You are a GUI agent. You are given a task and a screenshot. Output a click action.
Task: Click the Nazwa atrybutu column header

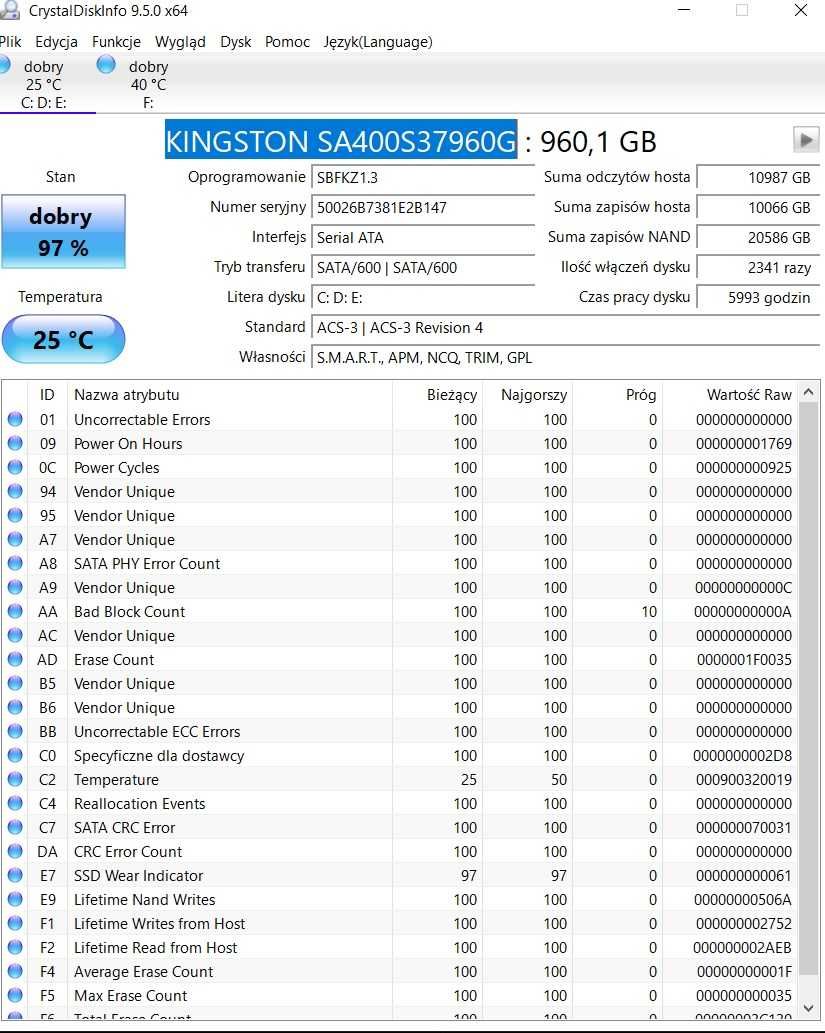point(229,394)
